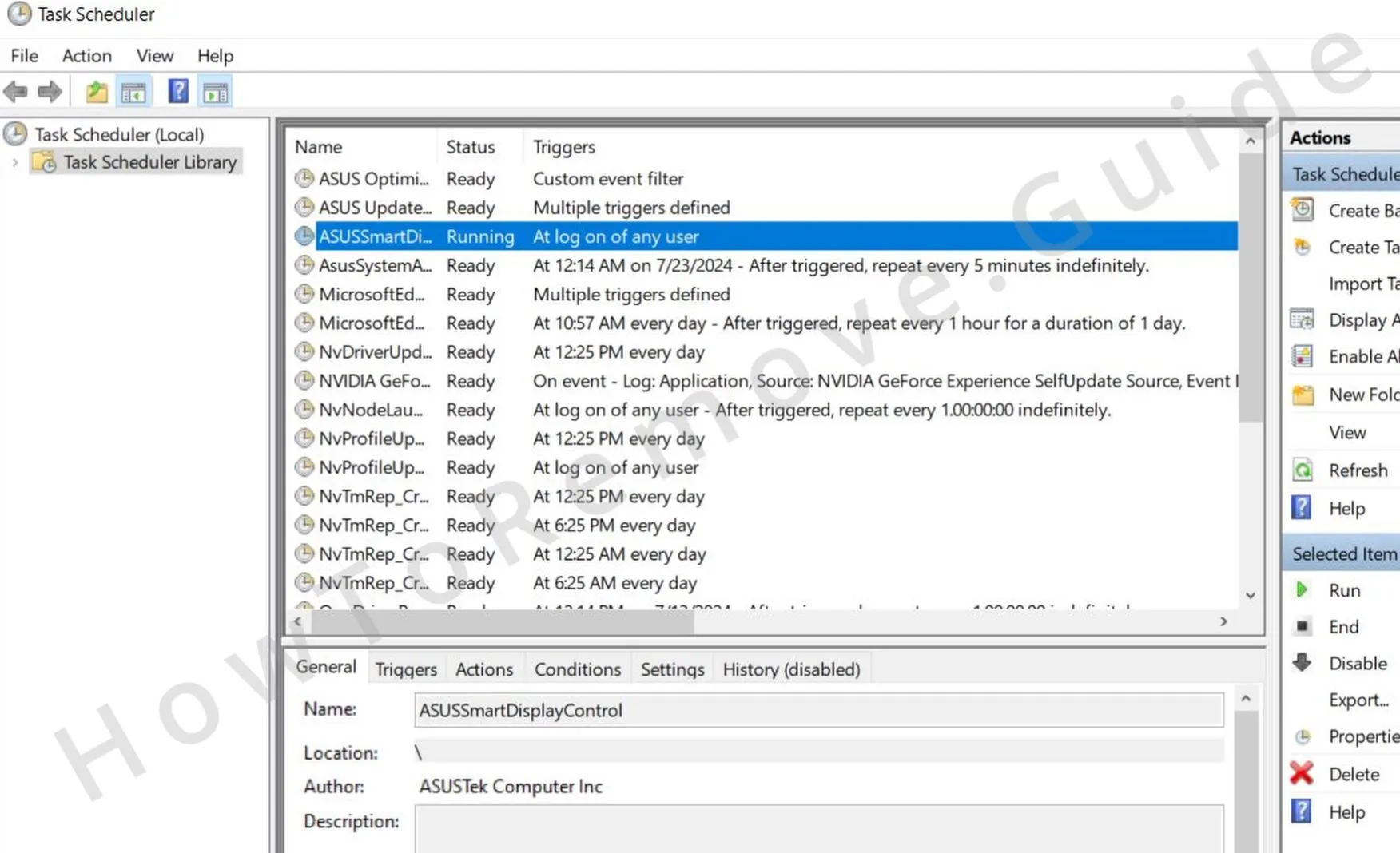Click the green Refresh icon
1400x853 pixels.
[1303, 470]
